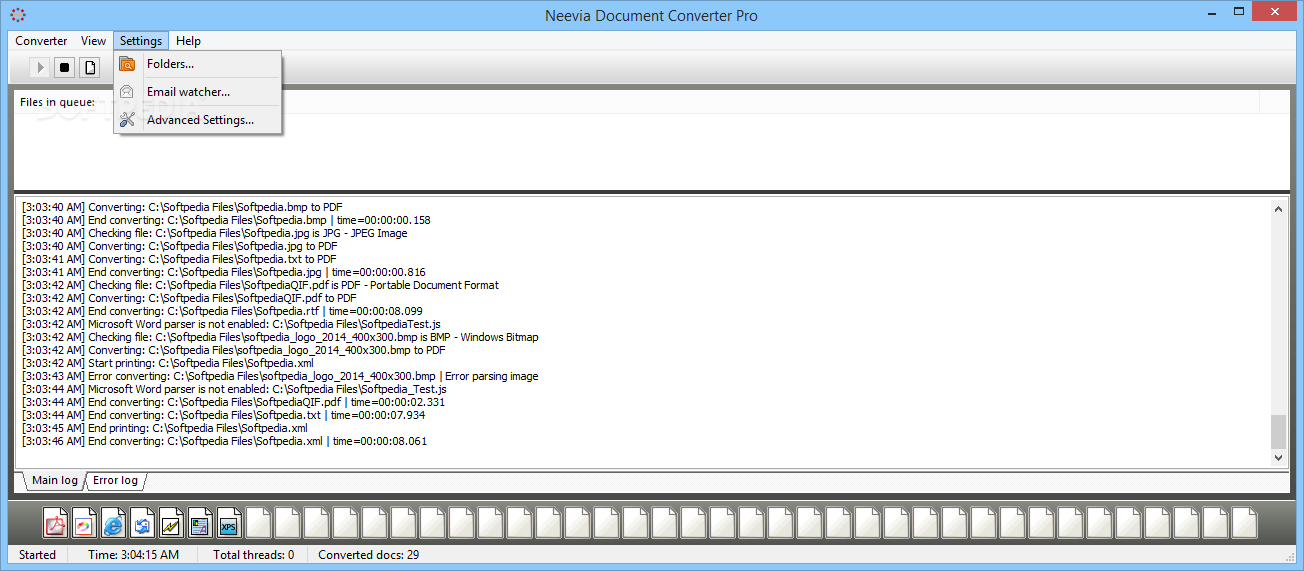1304x571 pixels.
Task: Minimize the Neevia Document Converter window
Action: pyautogui.click(x=1212, y=11)
